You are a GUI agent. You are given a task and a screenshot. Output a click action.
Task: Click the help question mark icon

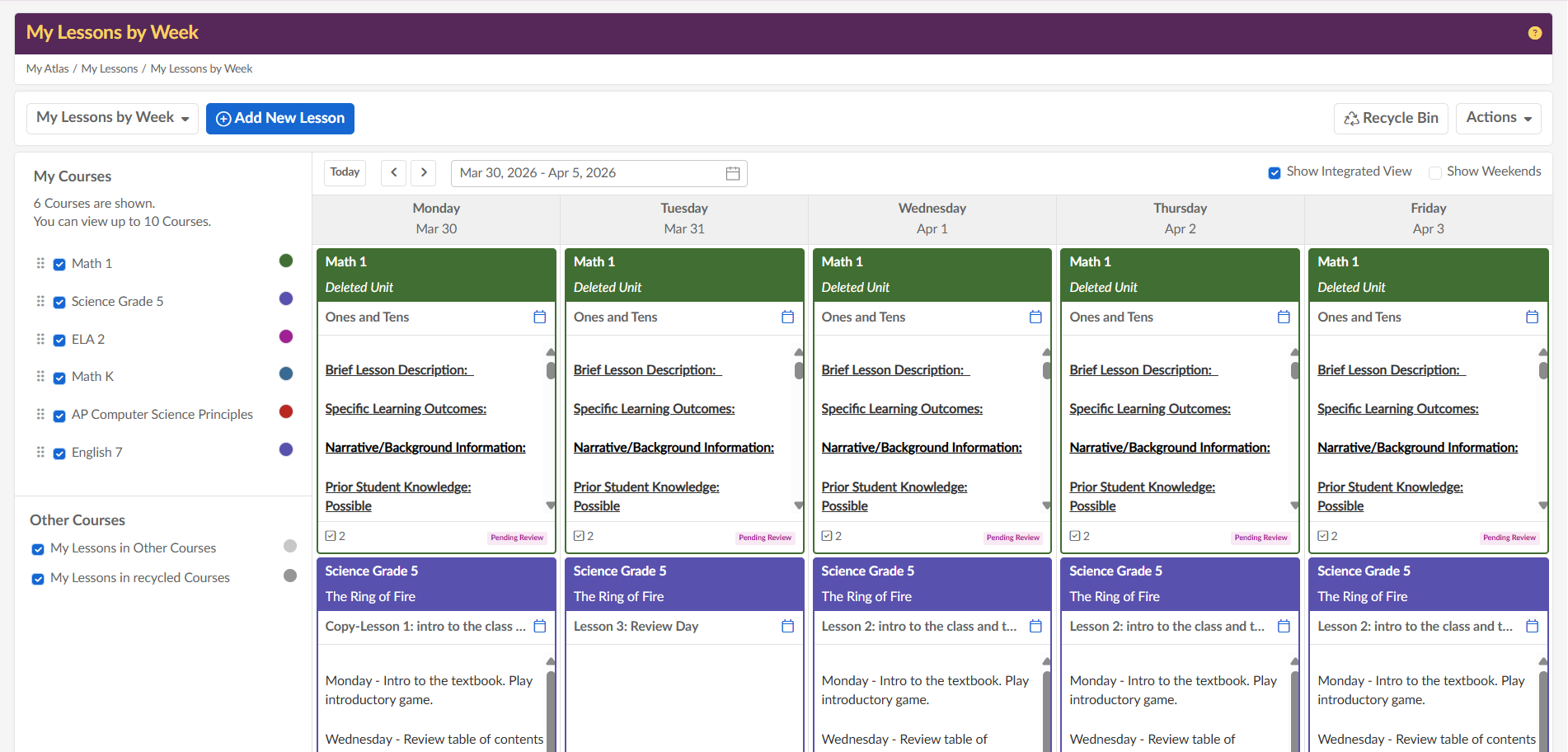(1534, 33)
